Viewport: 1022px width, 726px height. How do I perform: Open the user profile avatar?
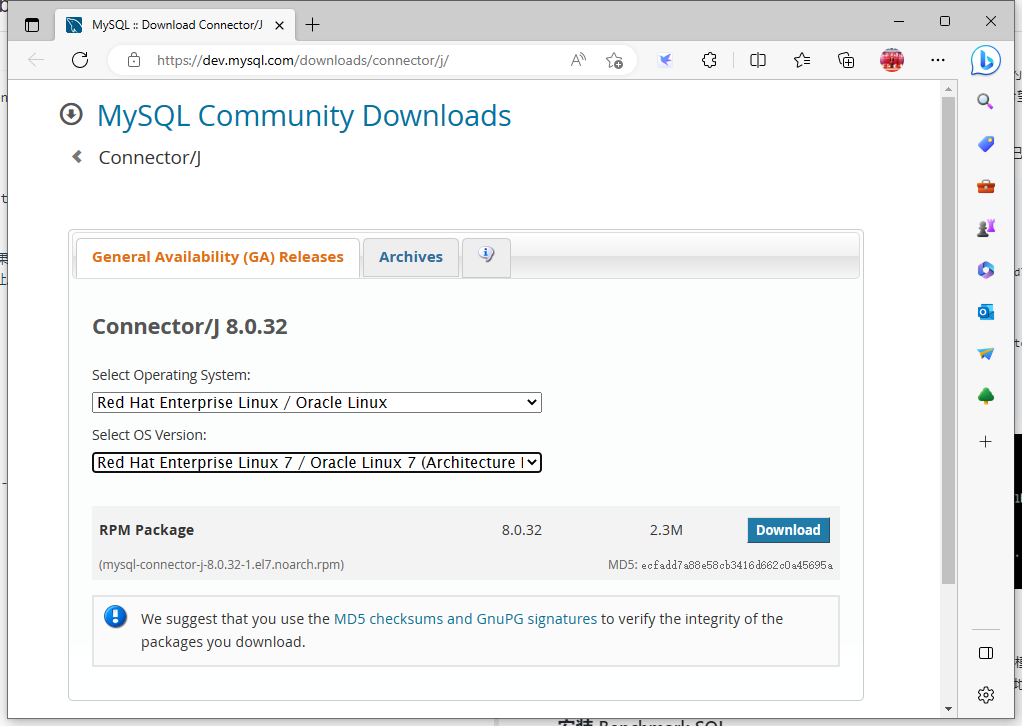click(x=892, y=60)
